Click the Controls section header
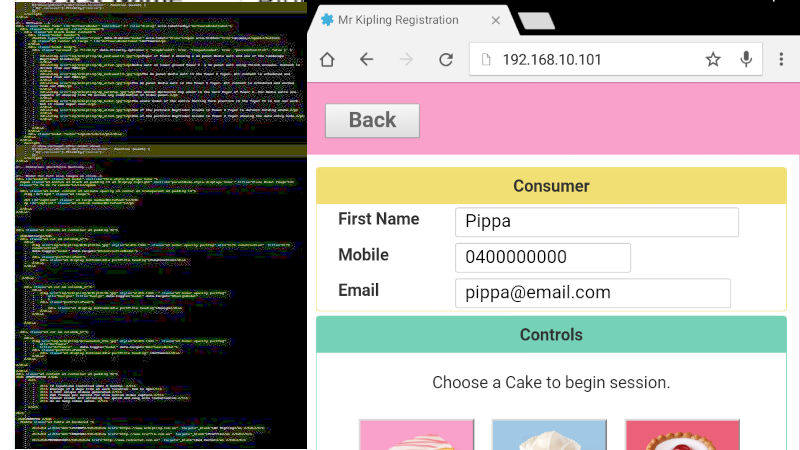 (551, 335)
